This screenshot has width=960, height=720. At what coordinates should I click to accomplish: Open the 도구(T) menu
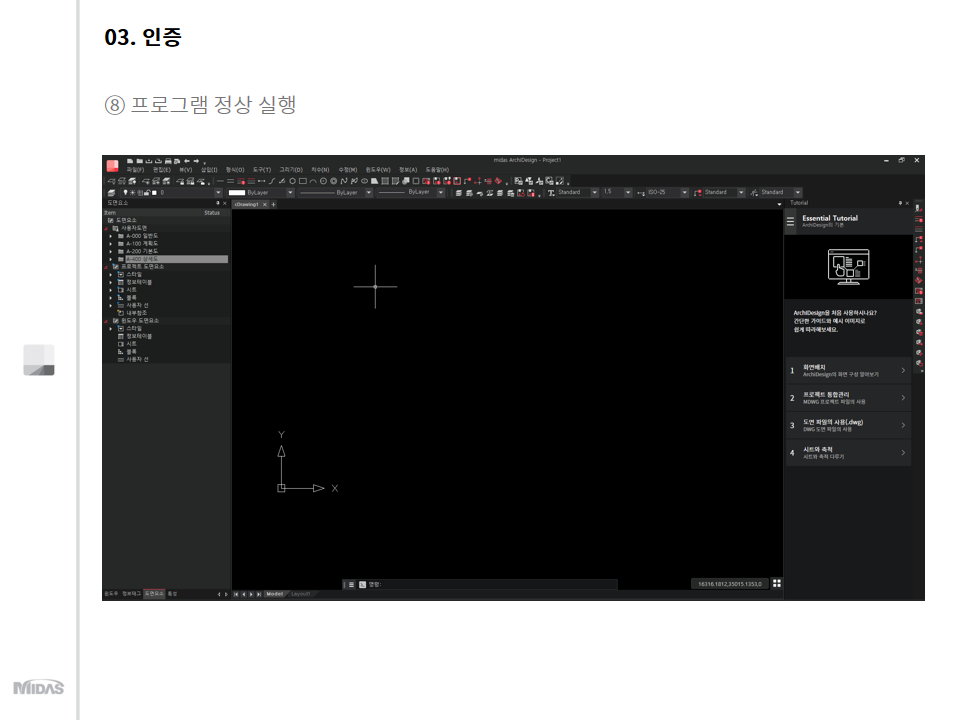(x=261, y=170)
